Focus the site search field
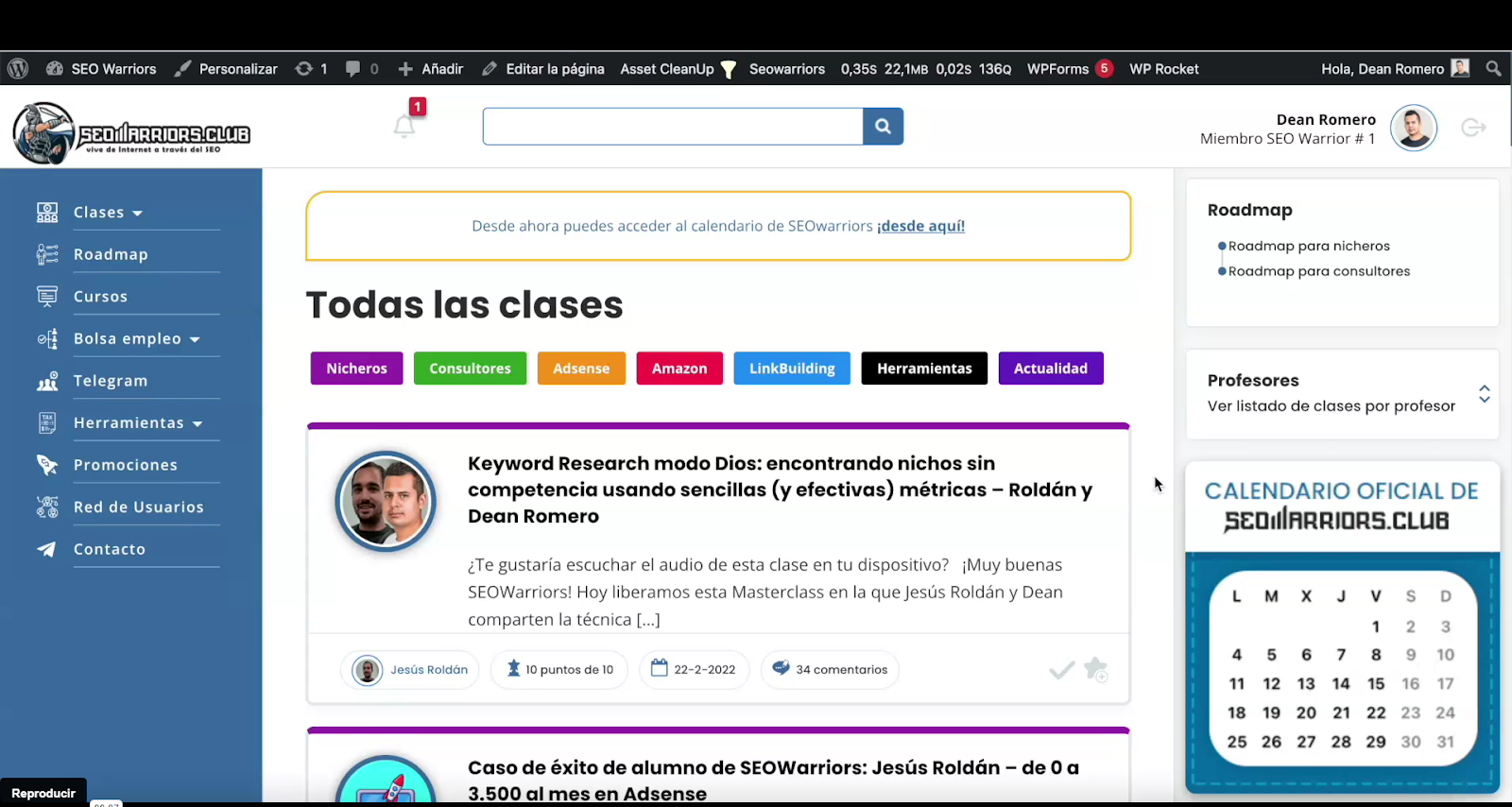The width and height of the screenshot is (1512, 807). click(673, 127)
